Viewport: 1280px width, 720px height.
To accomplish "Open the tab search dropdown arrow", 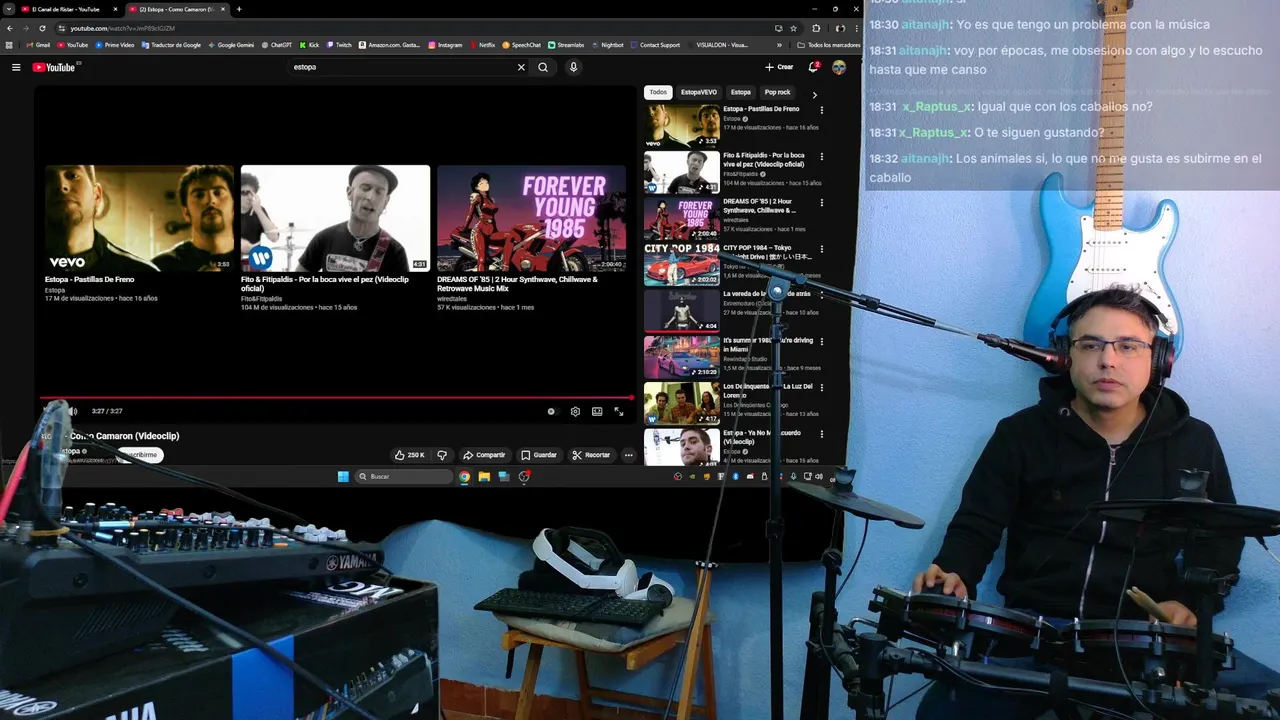I will tap(8, 9).
